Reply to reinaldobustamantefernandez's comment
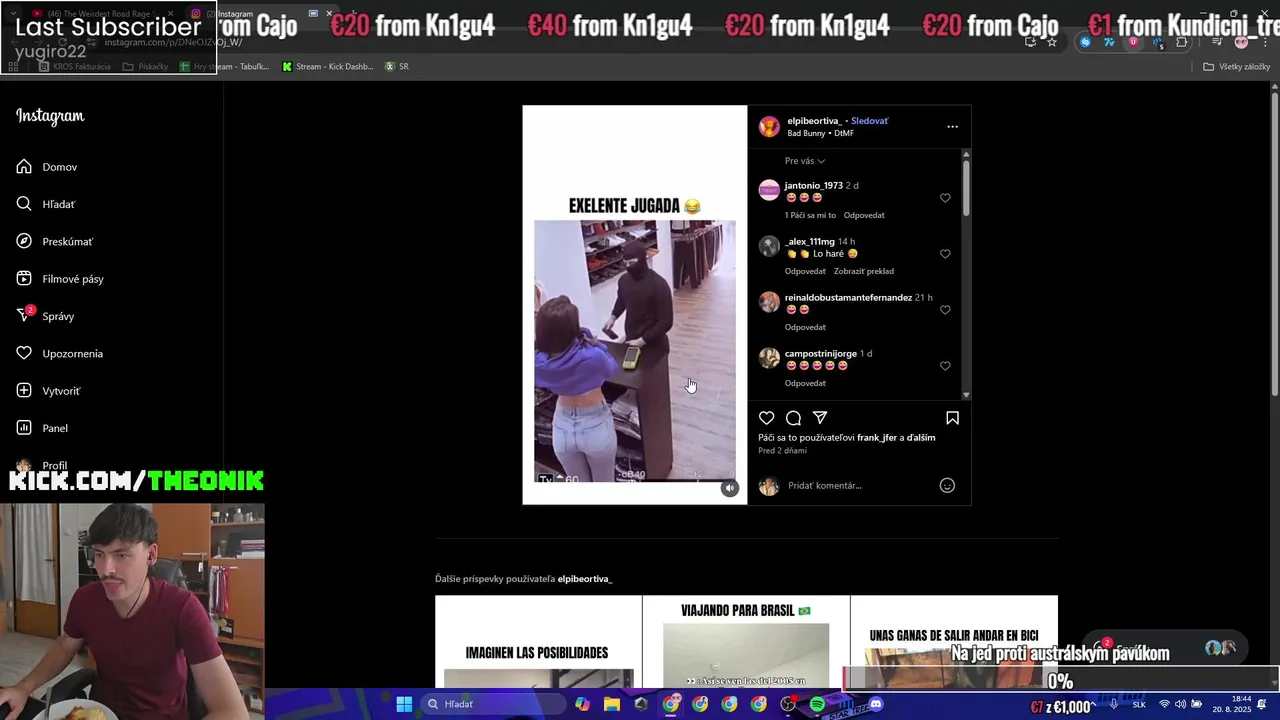The image size is (1280, 720). pyautogui.click(x=805, y=327)
